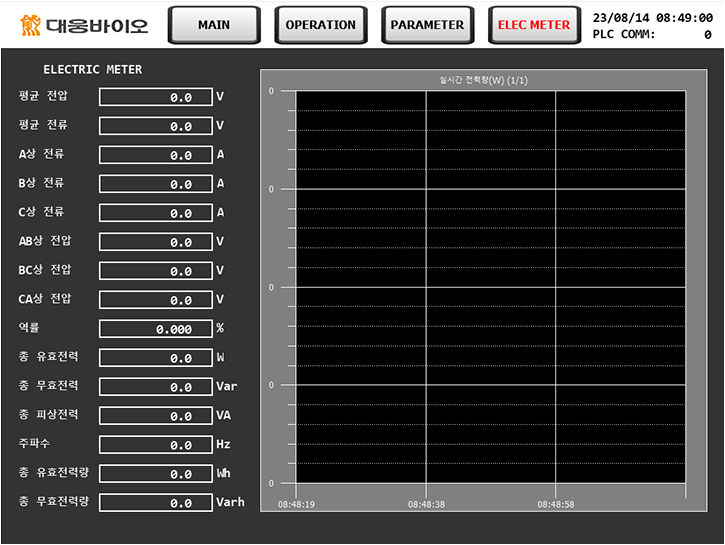Click the 08:48:19 time axis label
This screenshot has width=725, height=545.
coord(296,504)
